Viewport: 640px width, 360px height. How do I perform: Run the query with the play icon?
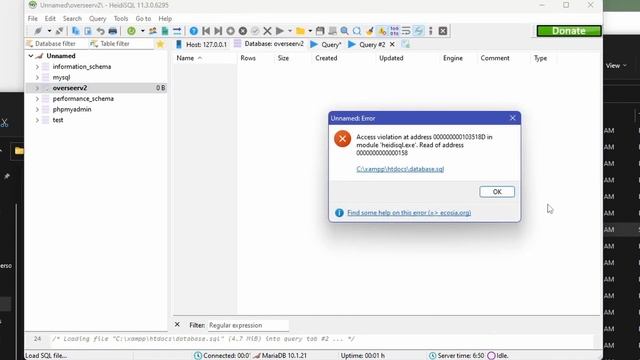coord(280,31)
